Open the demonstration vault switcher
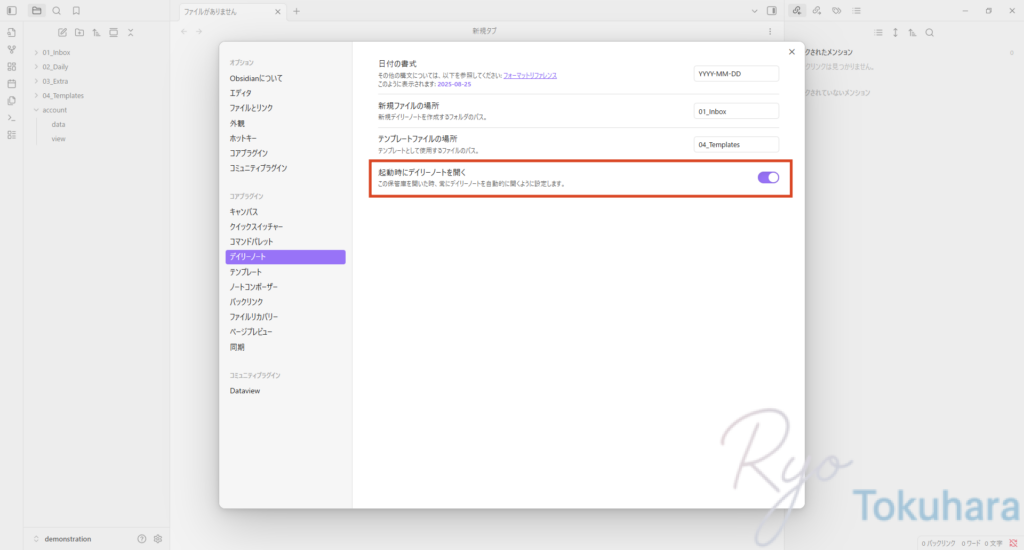1024x550 pixels. pos(68,538)
